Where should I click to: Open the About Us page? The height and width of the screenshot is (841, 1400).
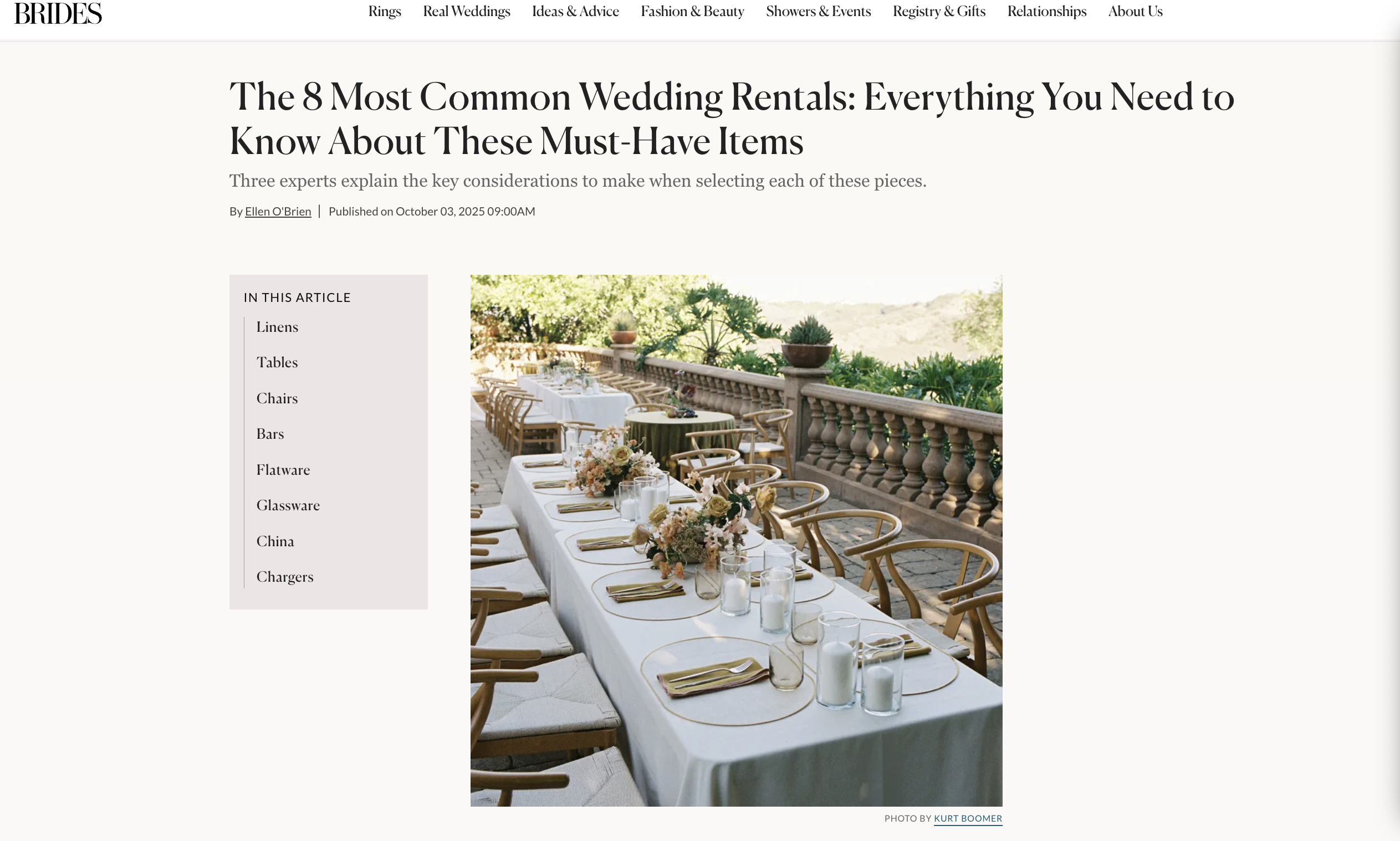pyautogui.click(x=1135, y=11)
